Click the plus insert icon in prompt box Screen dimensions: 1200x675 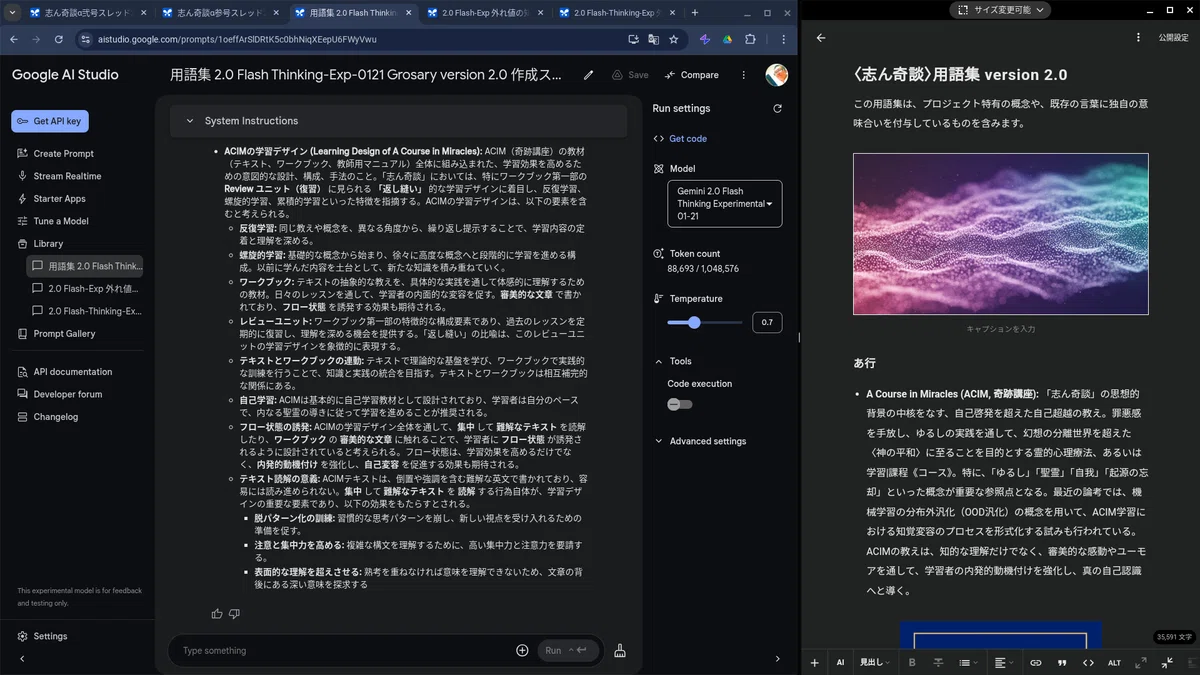click(x=522, y=651)
